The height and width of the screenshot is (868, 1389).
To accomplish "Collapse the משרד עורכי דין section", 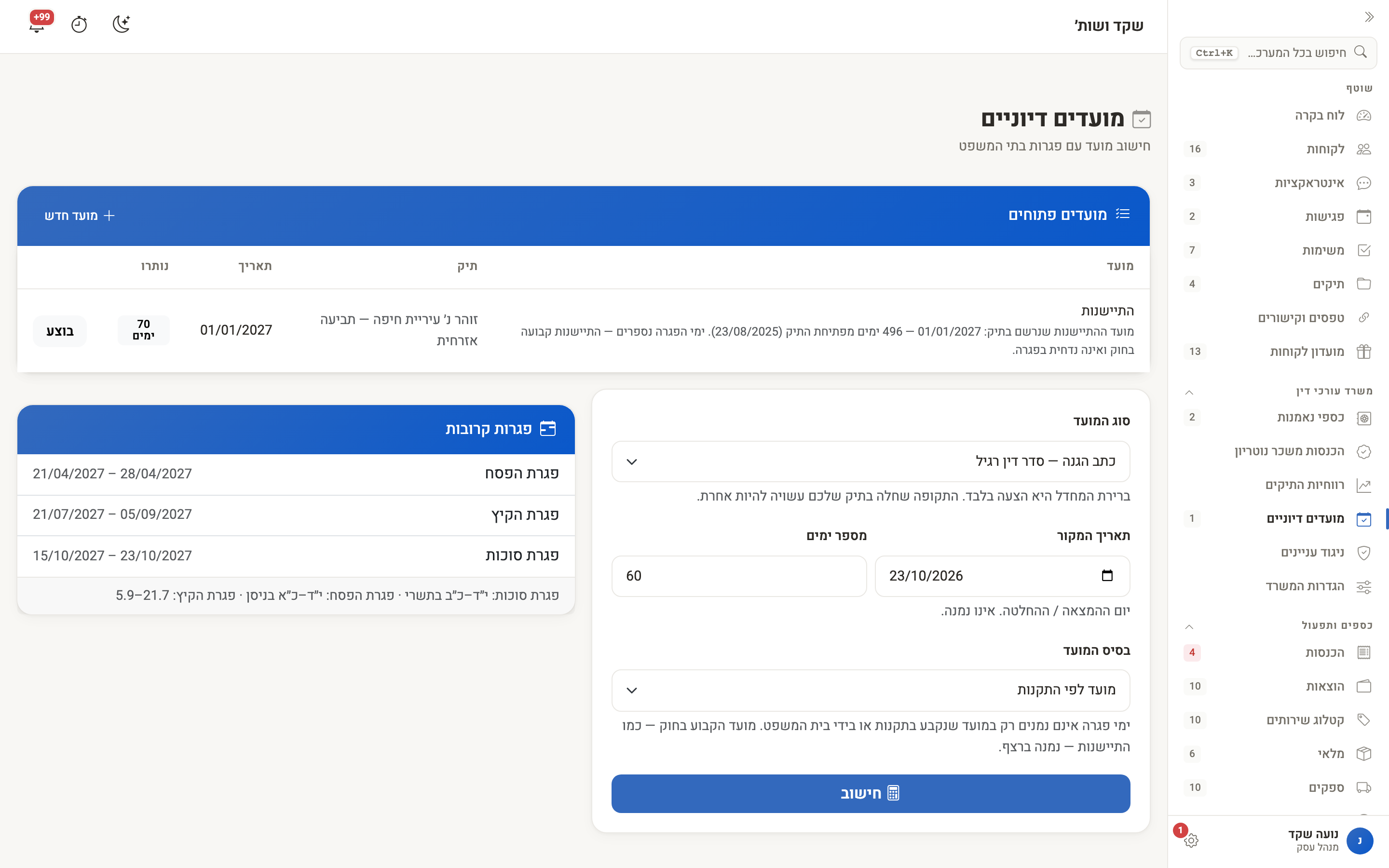I will [1189, 392].
